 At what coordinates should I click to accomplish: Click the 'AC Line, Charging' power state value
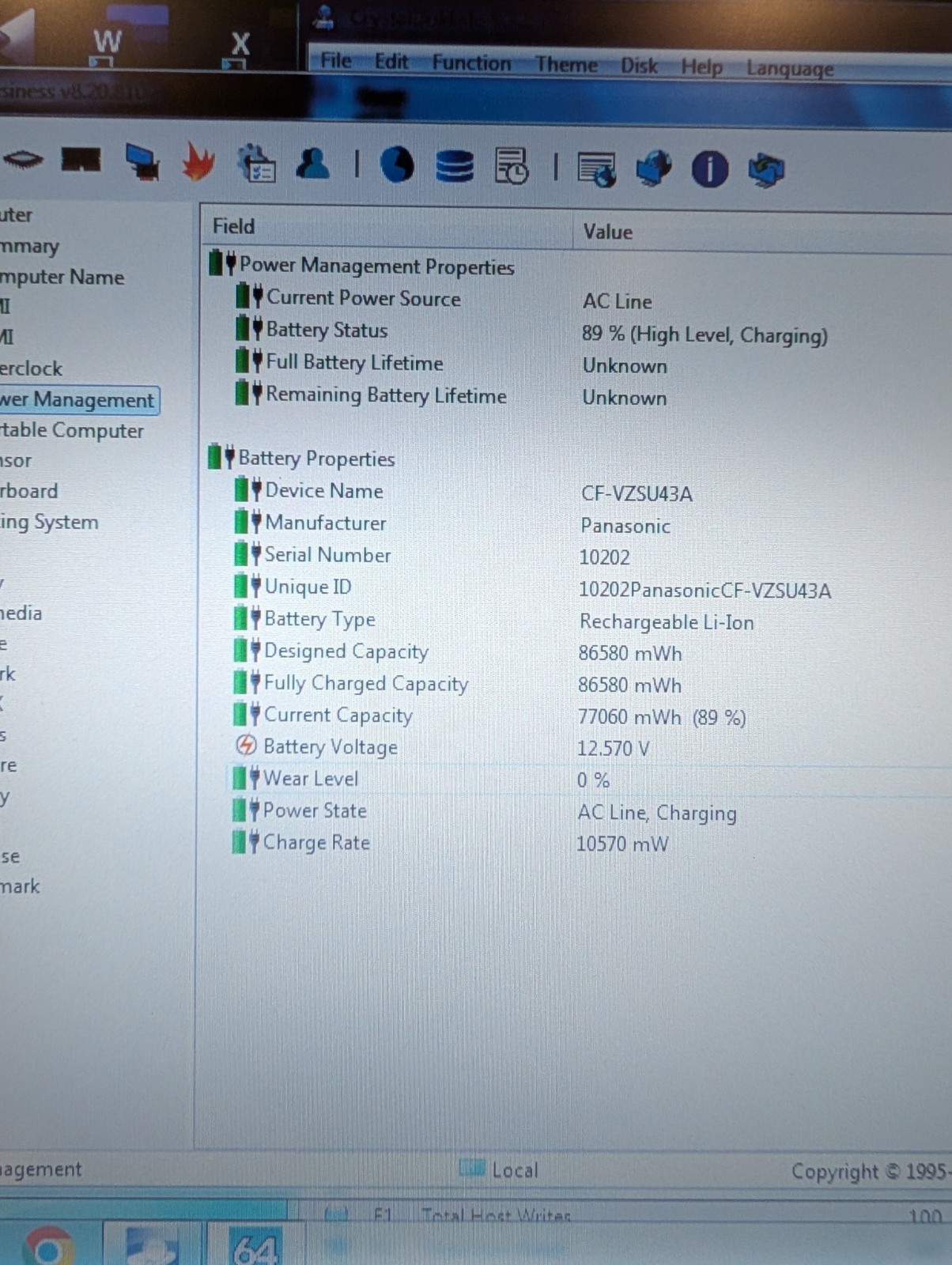656,813
